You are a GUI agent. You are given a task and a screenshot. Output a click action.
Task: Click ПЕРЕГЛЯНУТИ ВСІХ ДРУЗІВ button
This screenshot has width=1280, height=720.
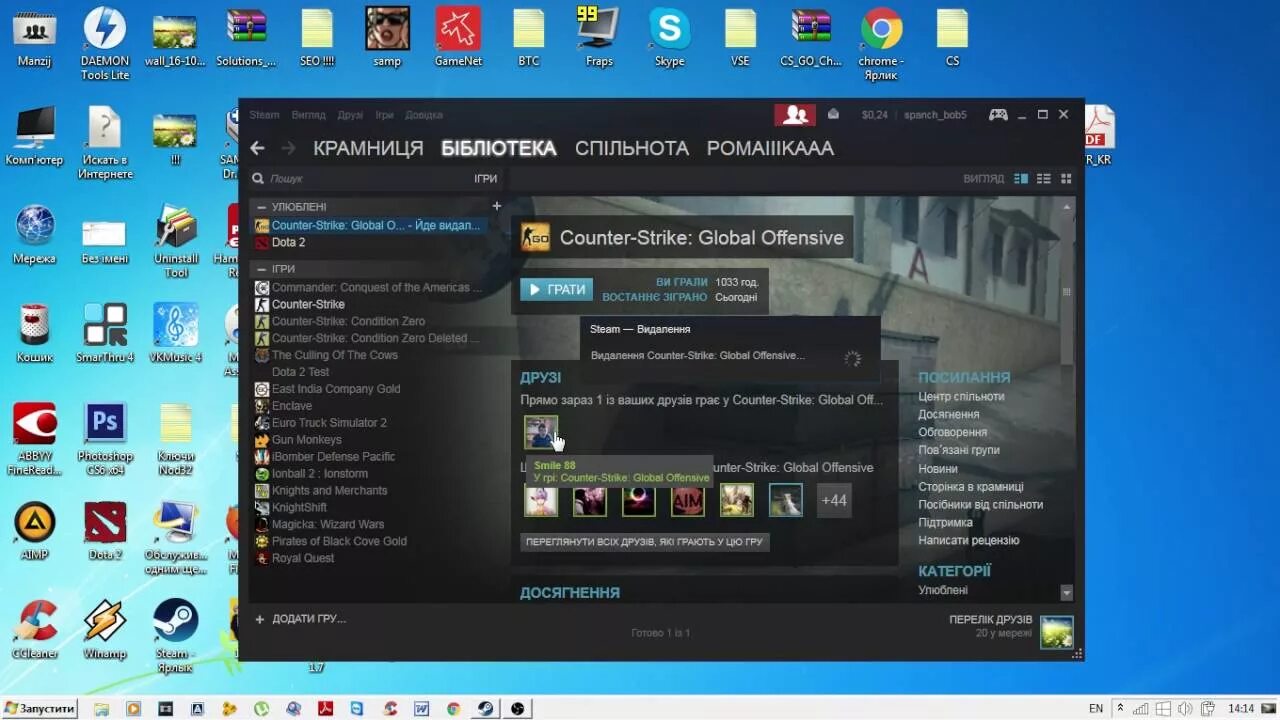coord(645,542)
